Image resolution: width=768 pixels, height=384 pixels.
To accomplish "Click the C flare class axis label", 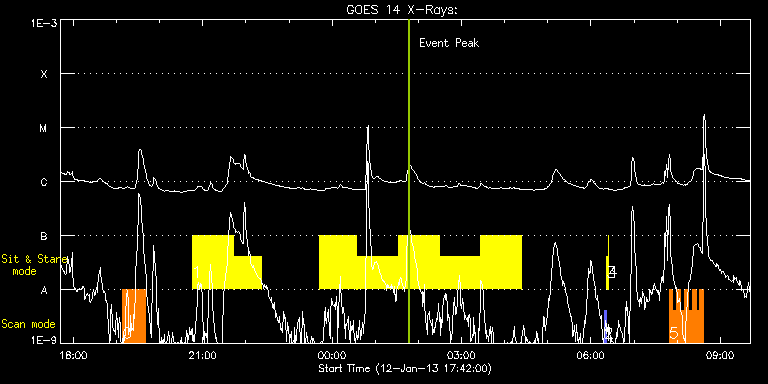I will 44,182.
